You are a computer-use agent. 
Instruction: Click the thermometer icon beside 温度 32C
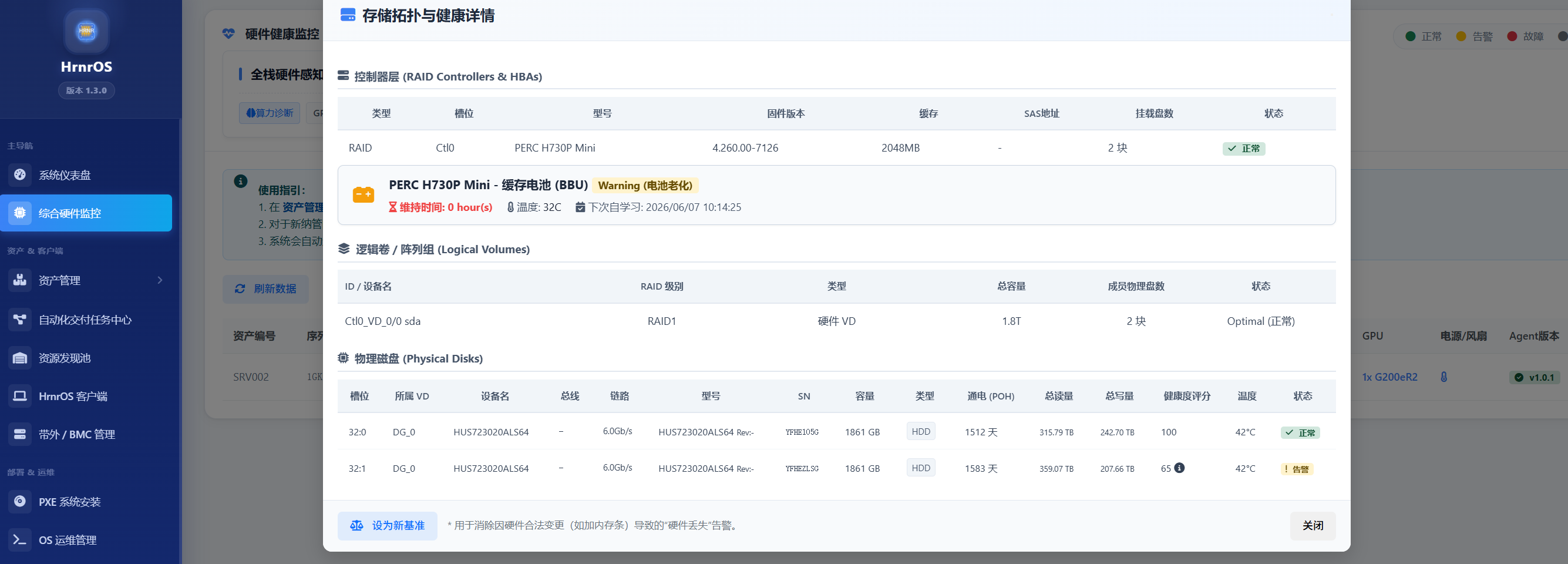coord(510,207)
